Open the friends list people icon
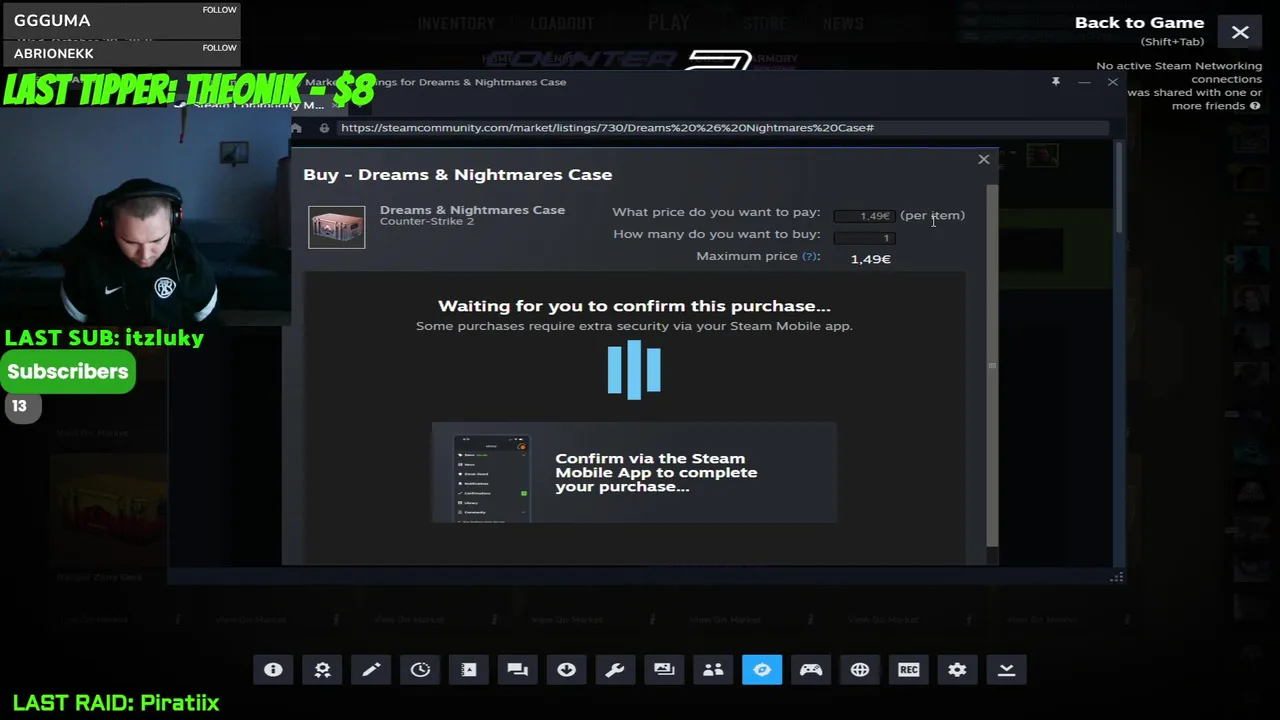The image size is (1280, 720). coord(713,670)
